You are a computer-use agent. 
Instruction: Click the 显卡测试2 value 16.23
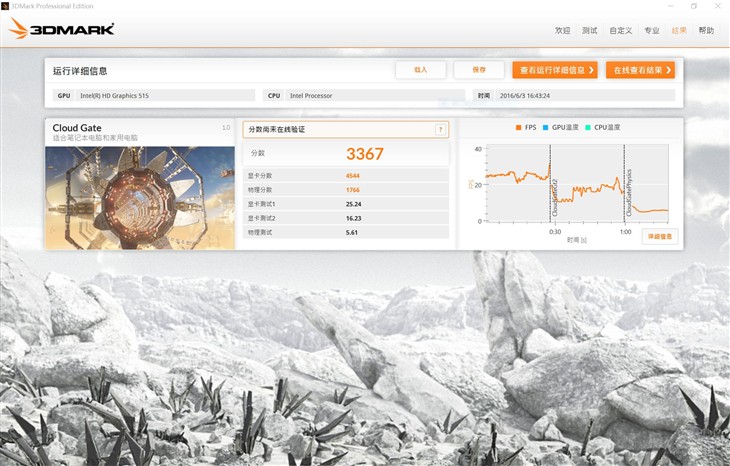pyautogui.click(x=353, y=218)
